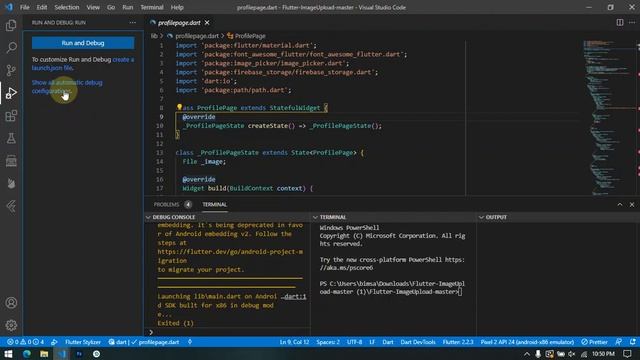Open the Manage settings gear
Viewport: 640px width, 360px height.
point(11,325)
